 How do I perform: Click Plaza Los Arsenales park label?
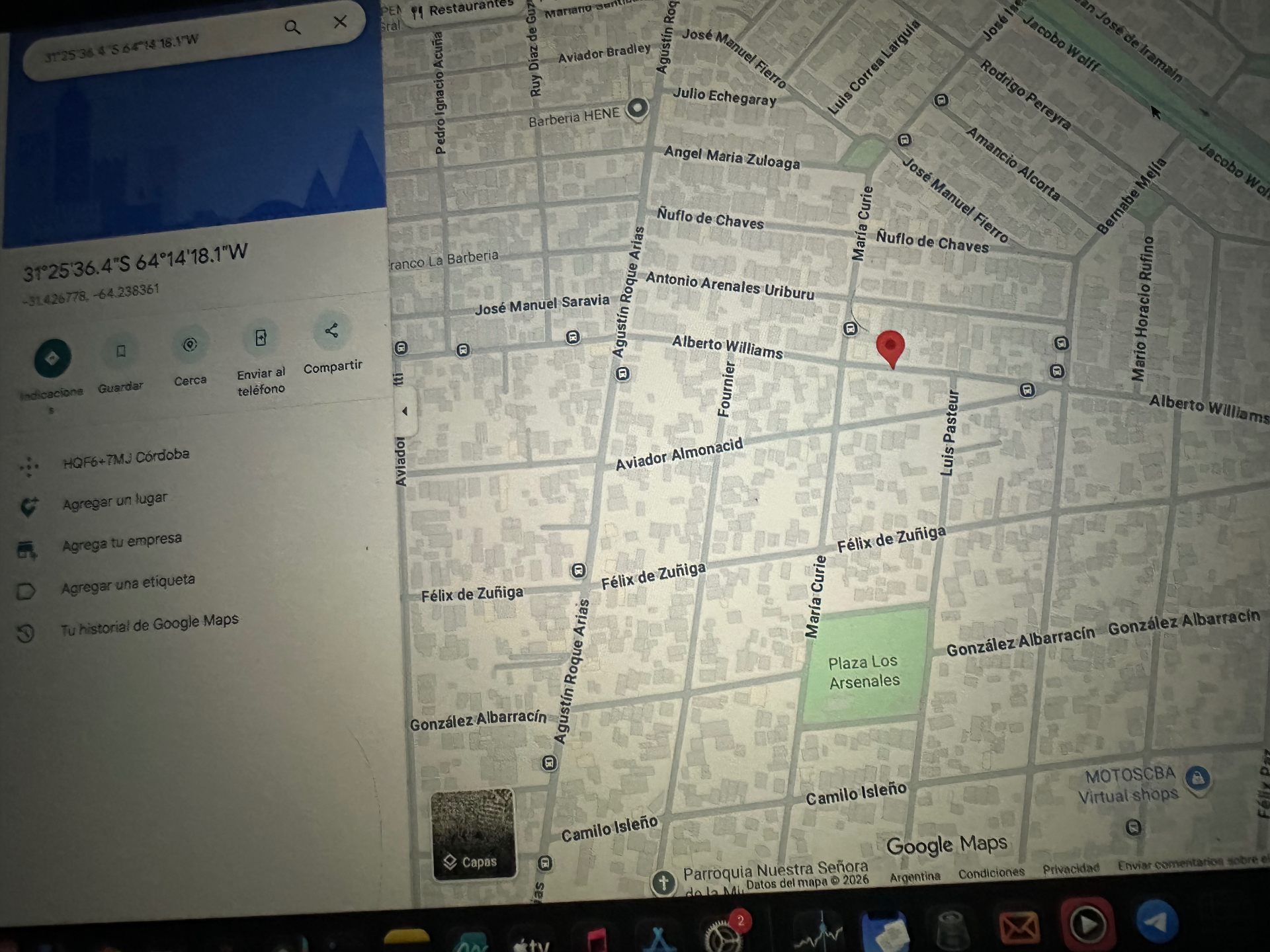coord(864,671)
